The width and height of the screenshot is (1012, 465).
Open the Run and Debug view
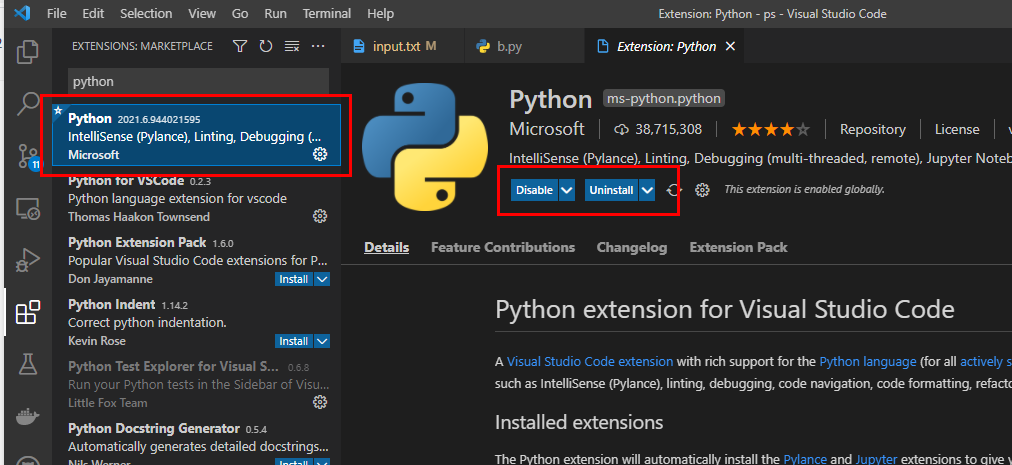pos(28,260)
